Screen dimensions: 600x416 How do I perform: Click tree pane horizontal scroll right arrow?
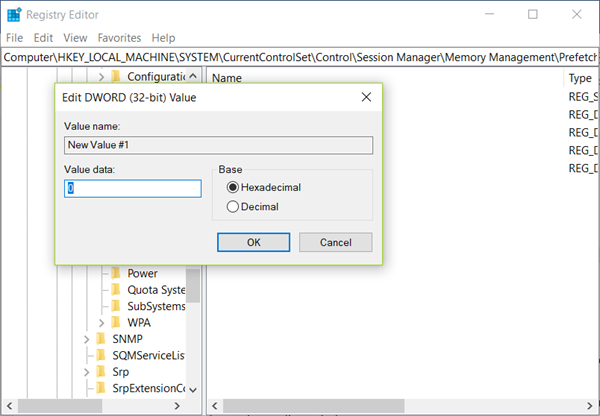click(x=177, y=406)
